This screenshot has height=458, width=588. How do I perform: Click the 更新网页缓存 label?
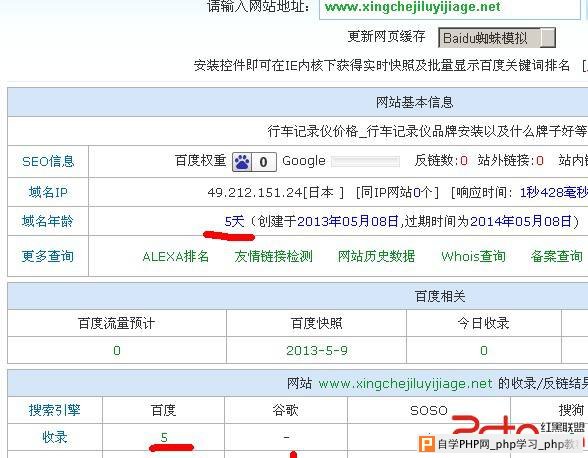(386, 36)
